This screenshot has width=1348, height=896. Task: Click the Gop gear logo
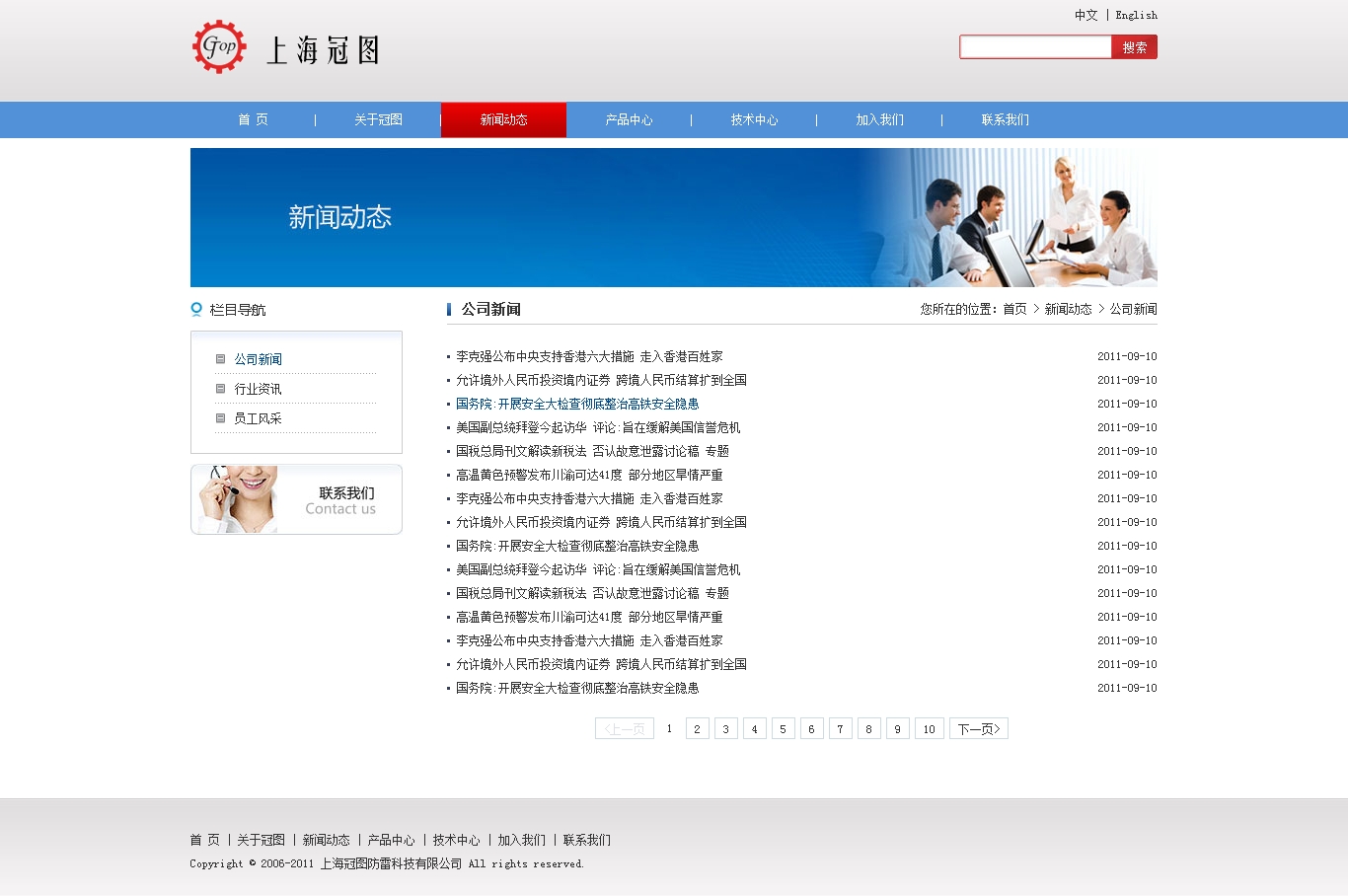click(219, 46)
